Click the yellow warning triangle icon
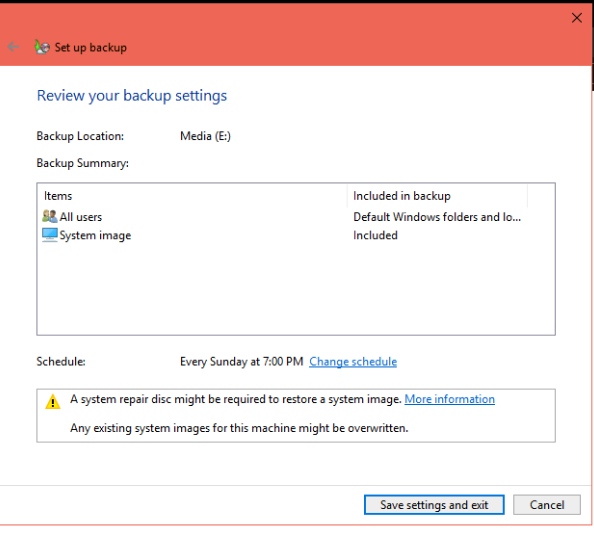Image resolution: width=594 pixels, height=537 pixels. tap(53, 402)
